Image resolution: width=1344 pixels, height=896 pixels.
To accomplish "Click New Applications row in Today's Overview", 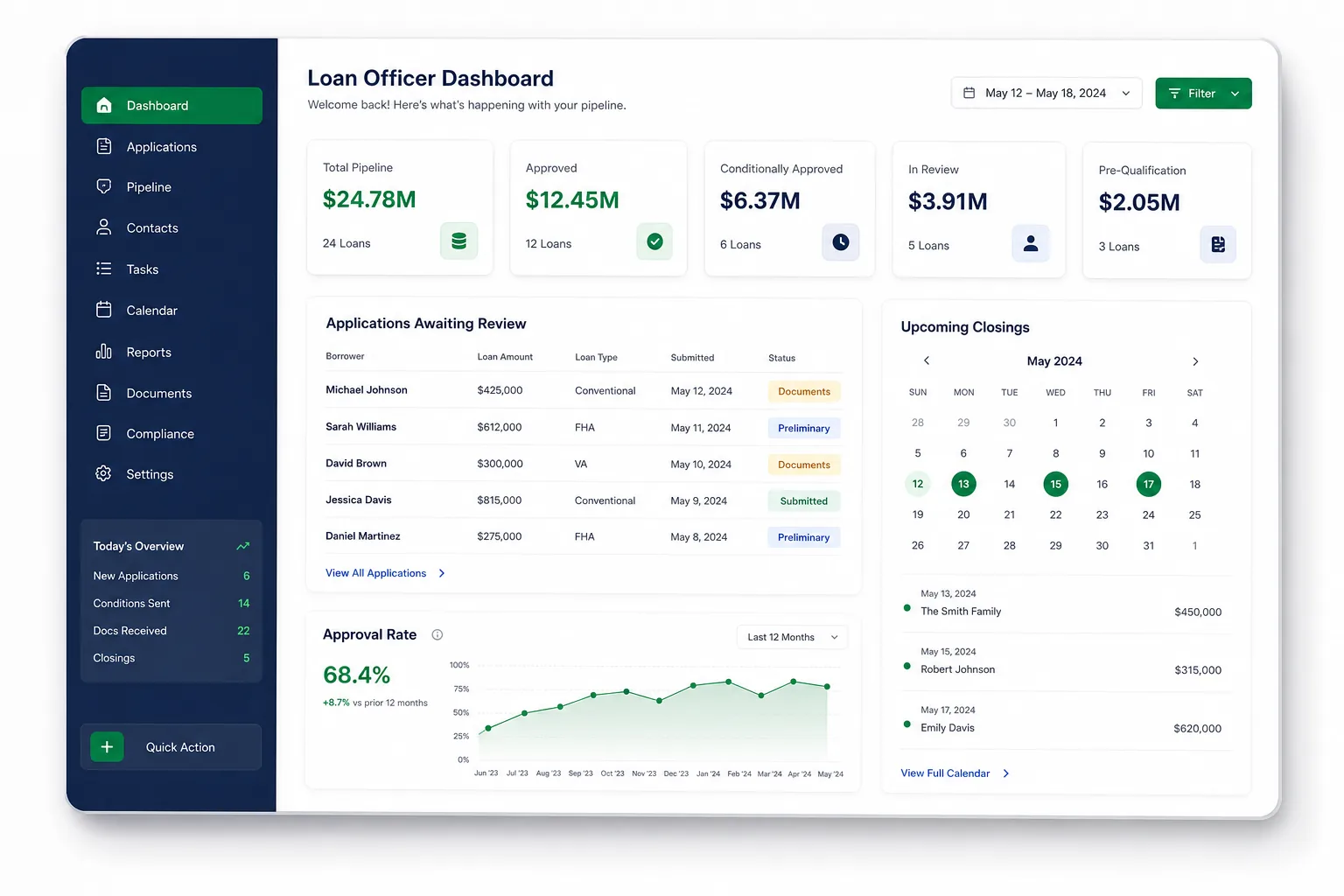I will pyautogui.click(x=171, y=576).
